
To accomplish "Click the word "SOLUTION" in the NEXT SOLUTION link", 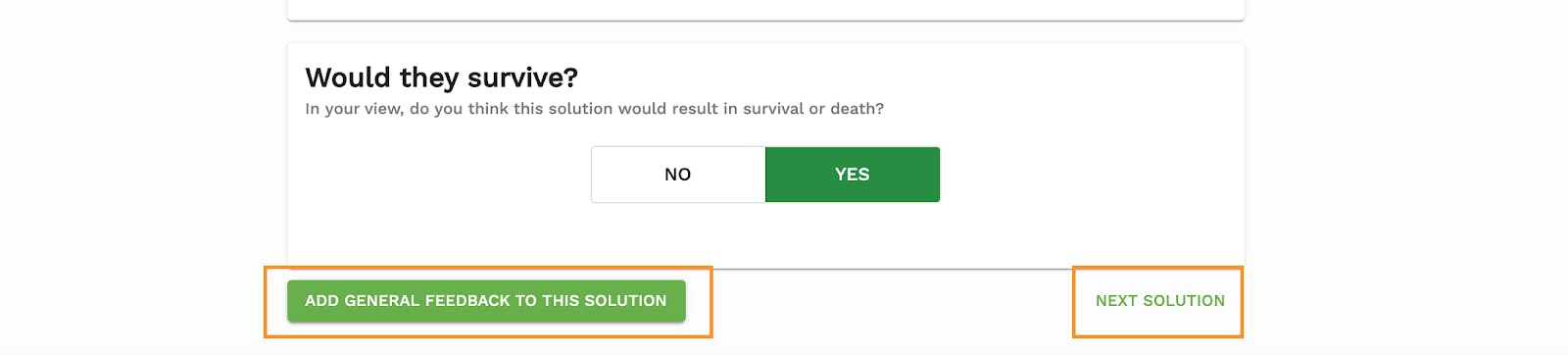I will pyautogui.click(x=1184, y=301).
